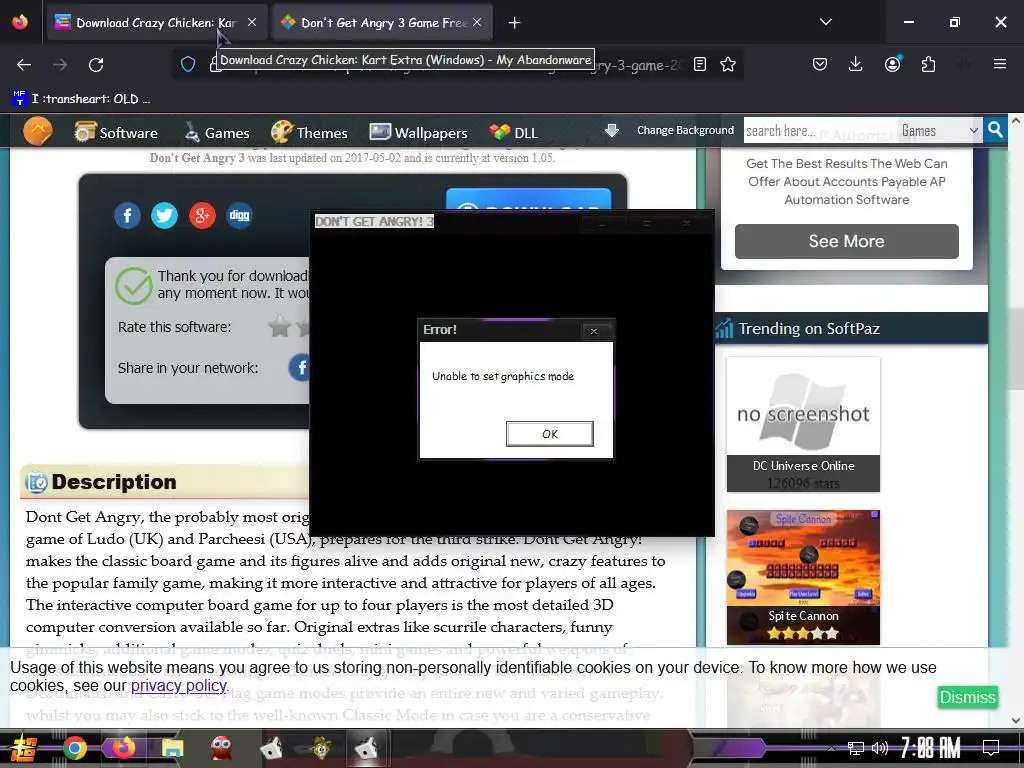Open the list all tabs dropdown
The image size is (1024, 768).
click(825, 22)
